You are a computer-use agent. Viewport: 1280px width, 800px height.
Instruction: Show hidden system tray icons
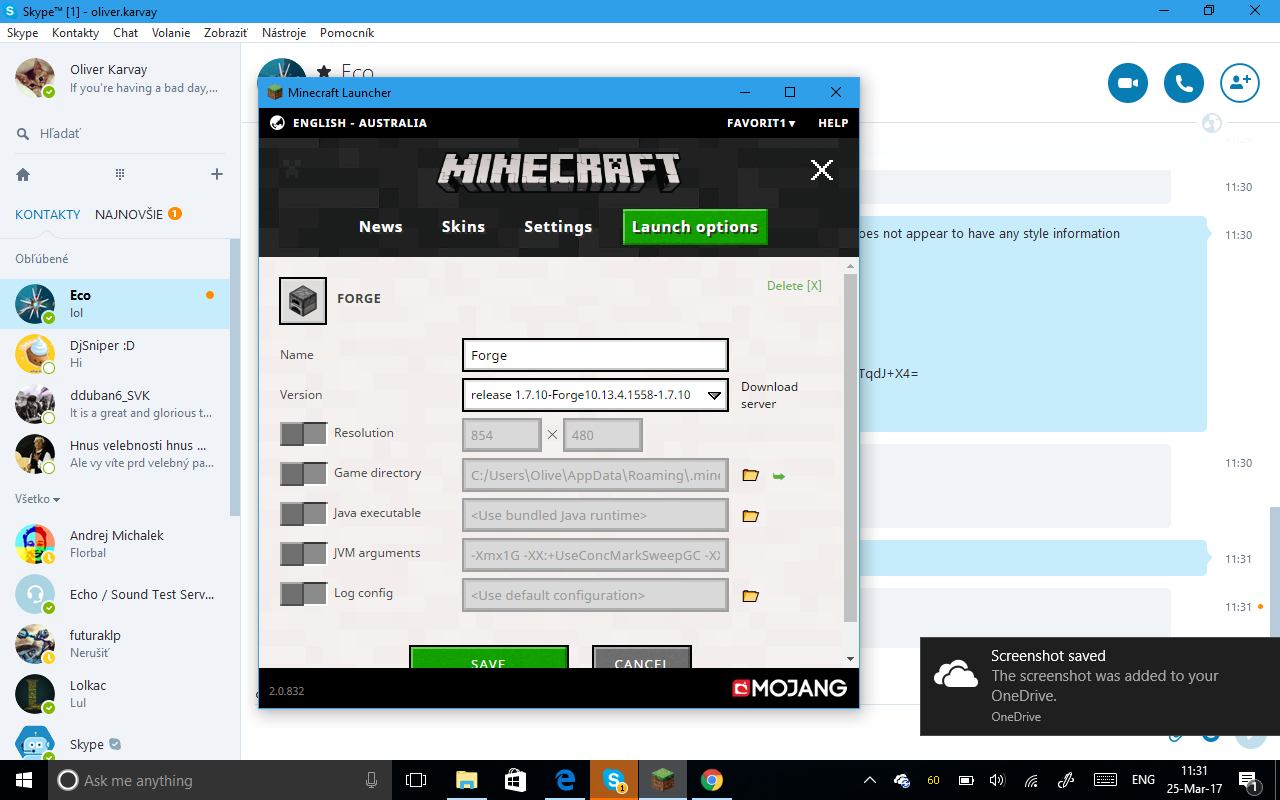[869, 780]
